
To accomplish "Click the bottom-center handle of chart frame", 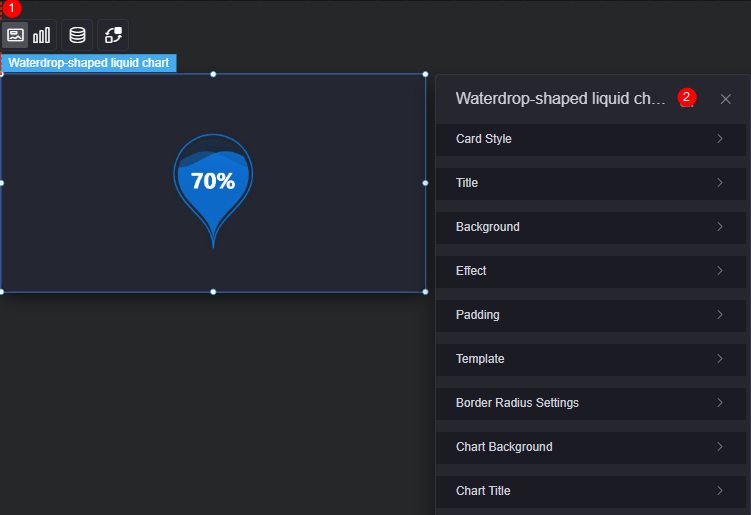I will [x=213, y=292].
